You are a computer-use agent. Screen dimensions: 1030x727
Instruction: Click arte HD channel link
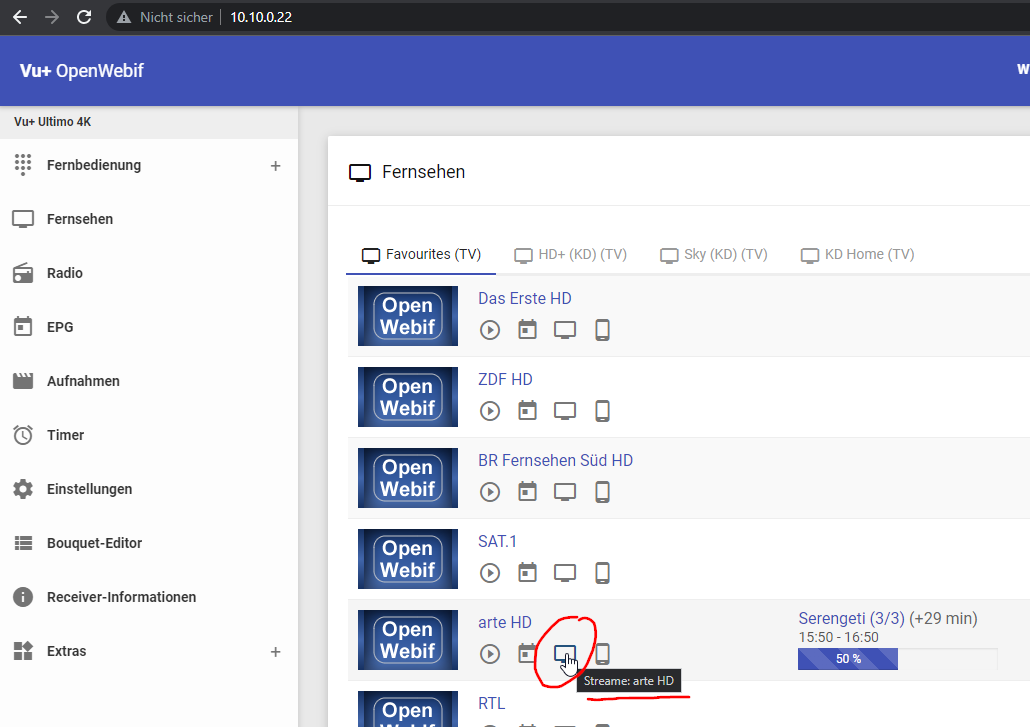504,622
